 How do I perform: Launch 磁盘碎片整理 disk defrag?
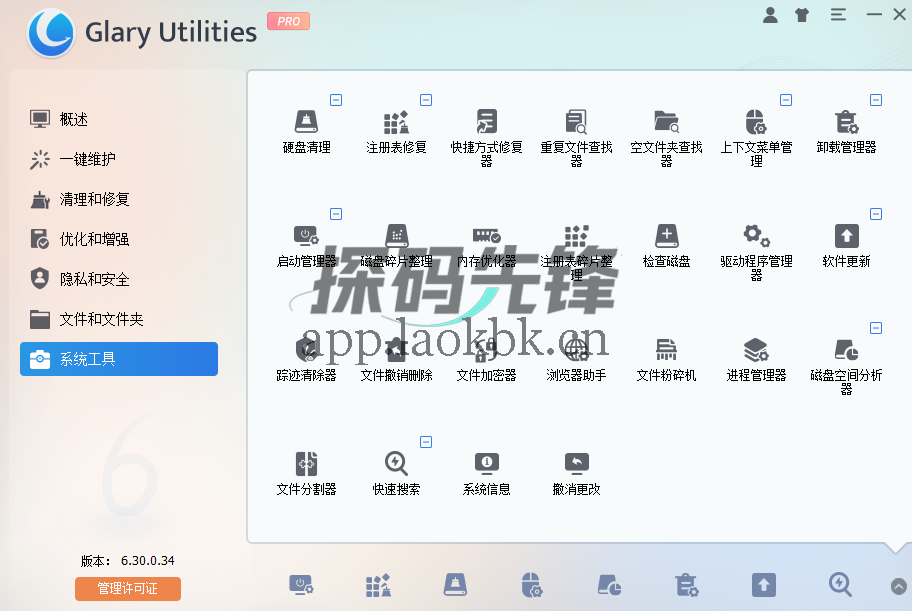(396, 246)
